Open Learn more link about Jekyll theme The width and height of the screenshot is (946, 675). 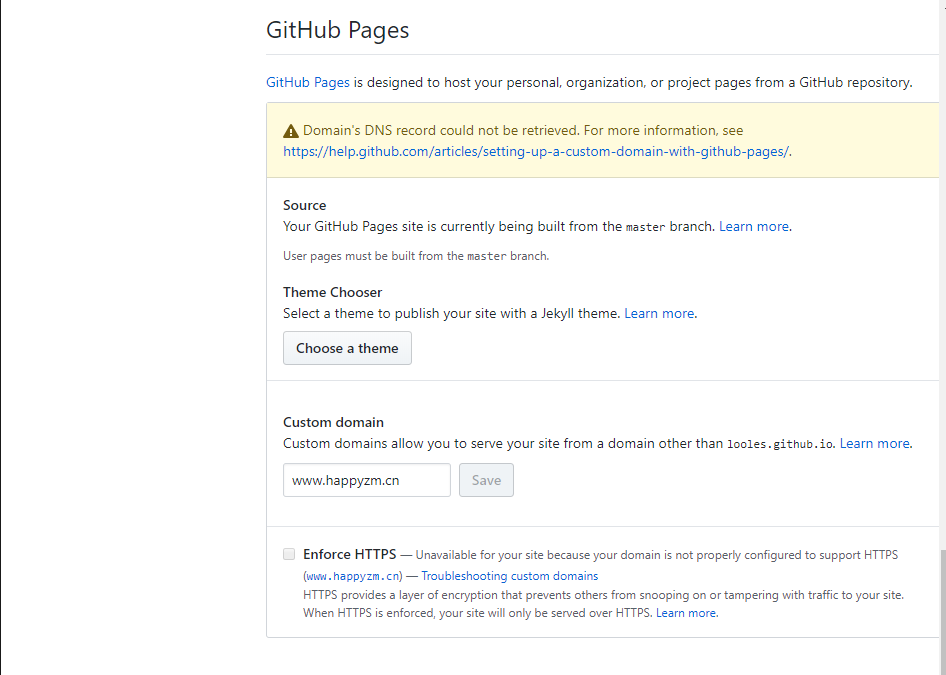pos(659,313)
